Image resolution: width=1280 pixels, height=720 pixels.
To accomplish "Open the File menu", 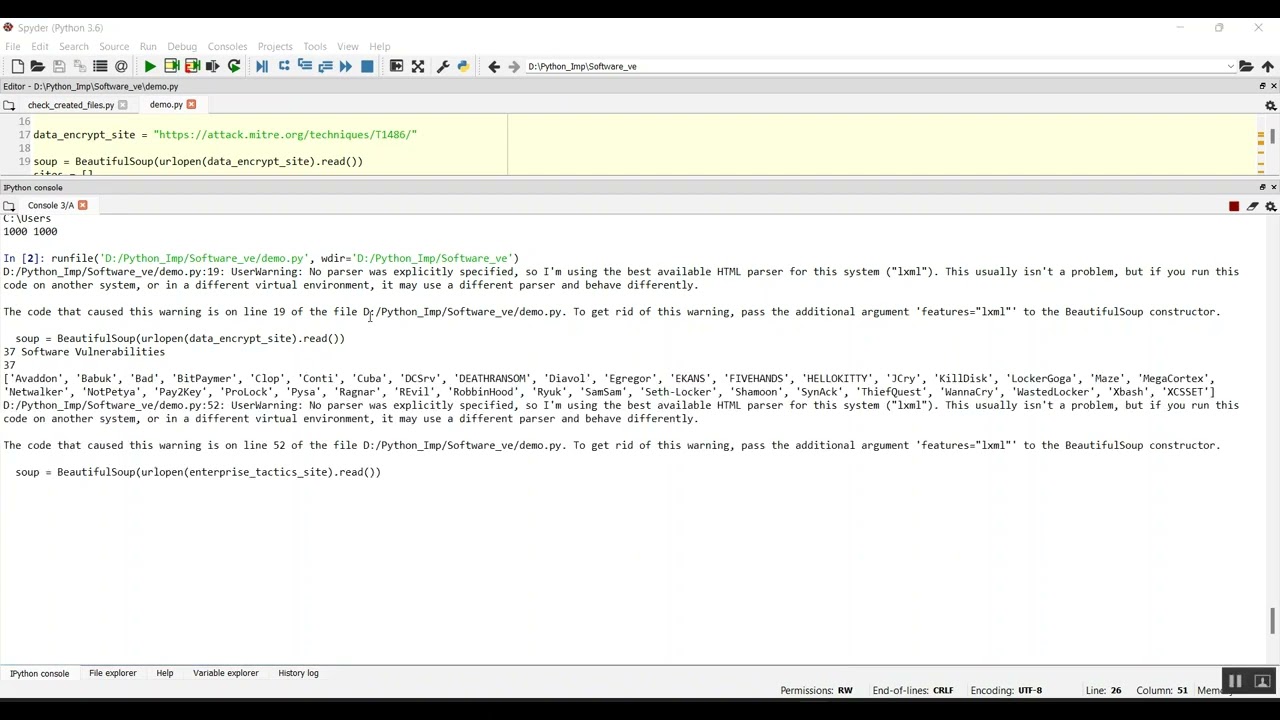I will (x=13, y=46).
